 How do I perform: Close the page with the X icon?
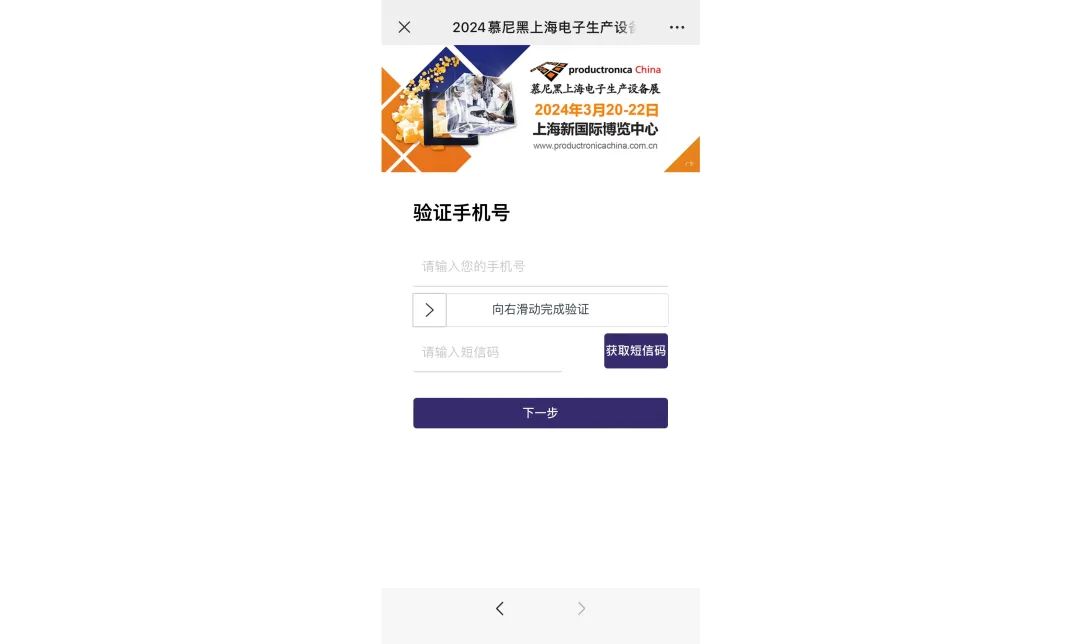pyautogui.click(x=404, y=27)
